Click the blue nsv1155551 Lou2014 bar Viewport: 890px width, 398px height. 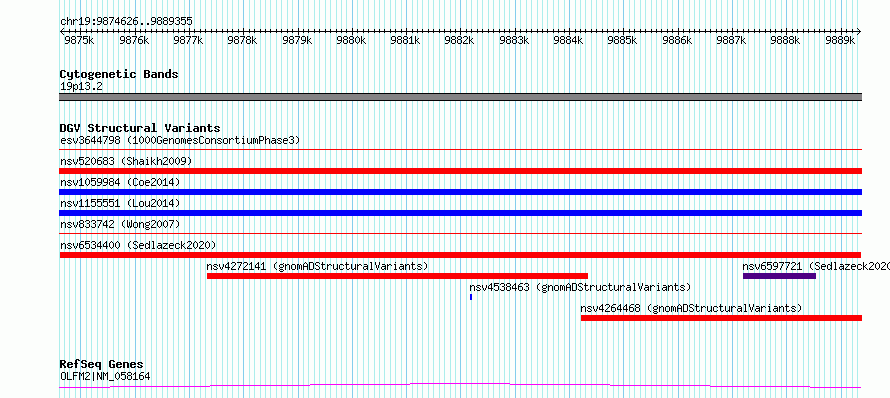point(460,213)
